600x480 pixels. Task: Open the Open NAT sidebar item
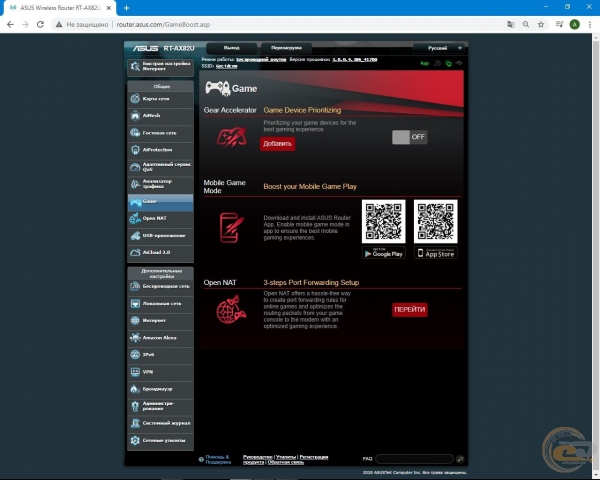pos(160,219)
